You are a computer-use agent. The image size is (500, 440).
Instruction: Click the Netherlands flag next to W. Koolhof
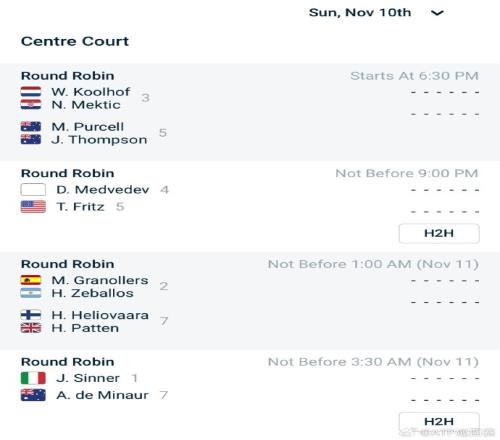pyautogui.click(x=31, y=92)
